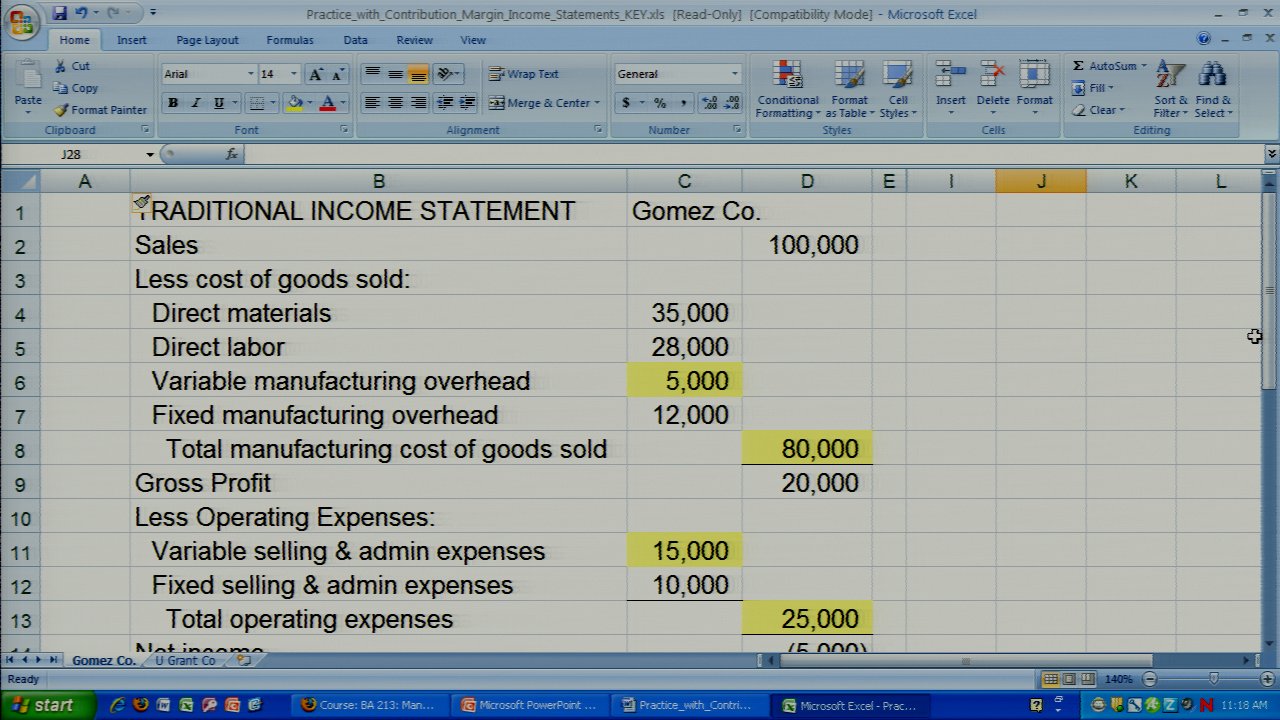The height and width of the screenshot is (720, 1280).
Task: Expand the Merge & Center dropdown arrow
Action: [x=597, y=103]
